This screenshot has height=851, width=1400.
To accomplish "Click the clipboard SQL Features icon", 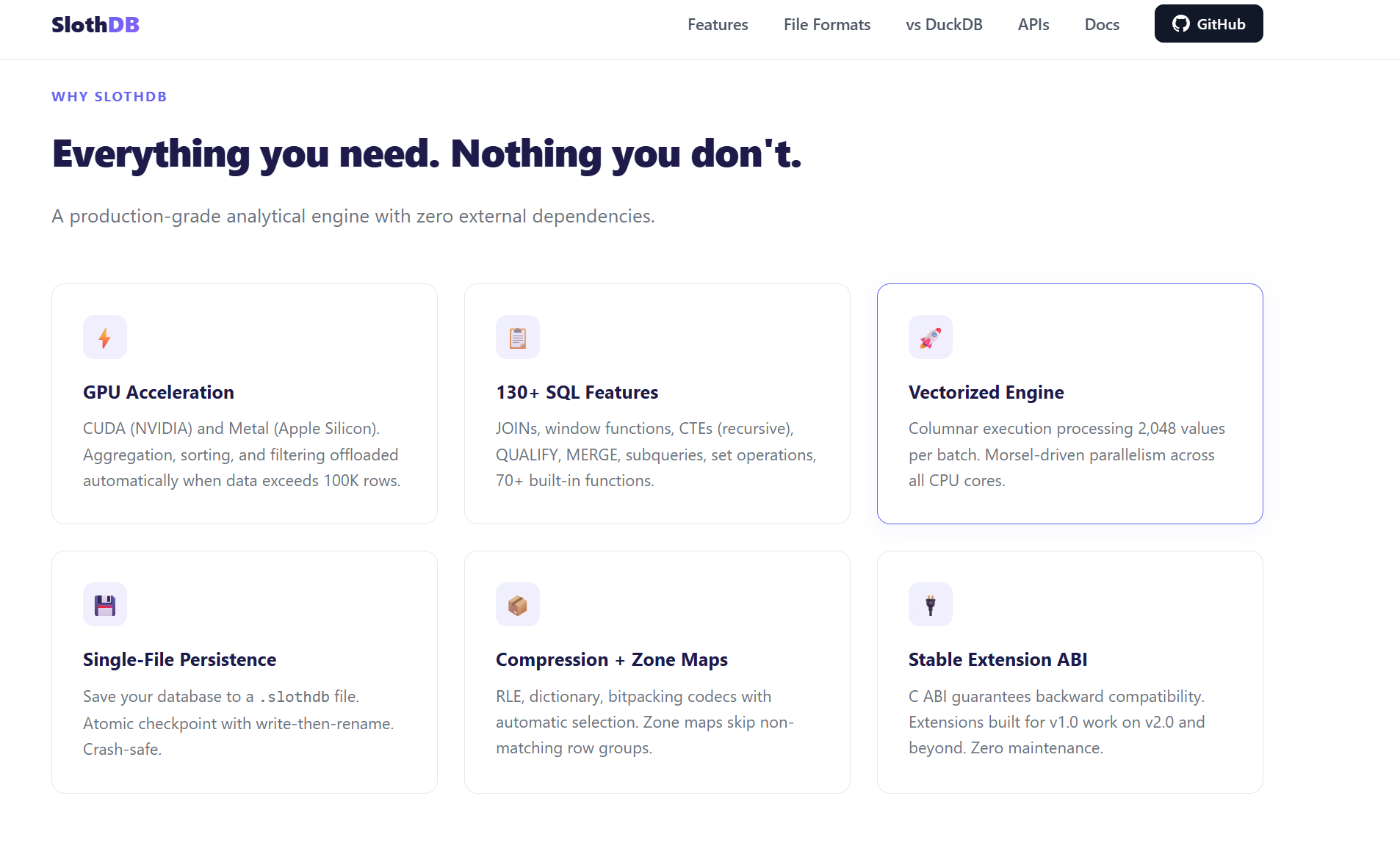I will [x=518, y=337].
